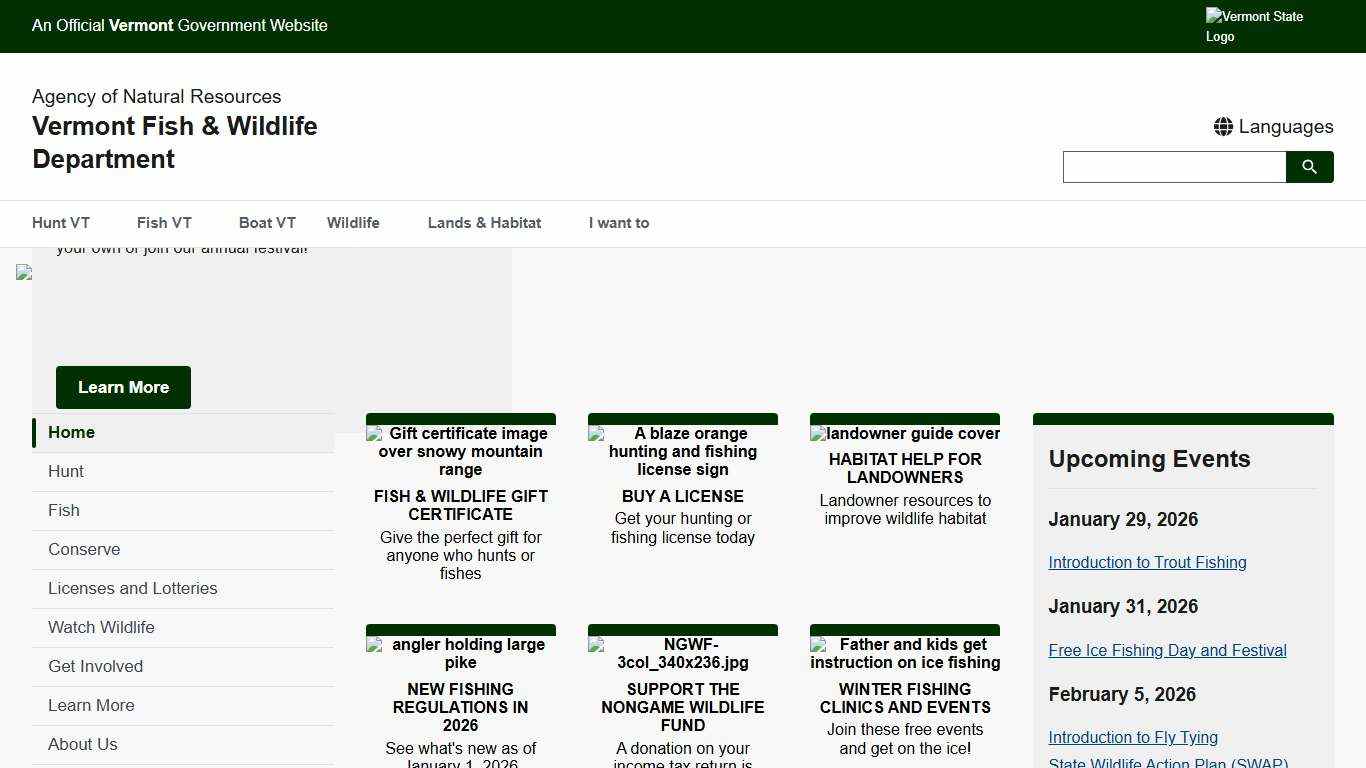Select Watch Wildlife in the sidebar
Viewport: 1366px width, 768px height.
101,627
